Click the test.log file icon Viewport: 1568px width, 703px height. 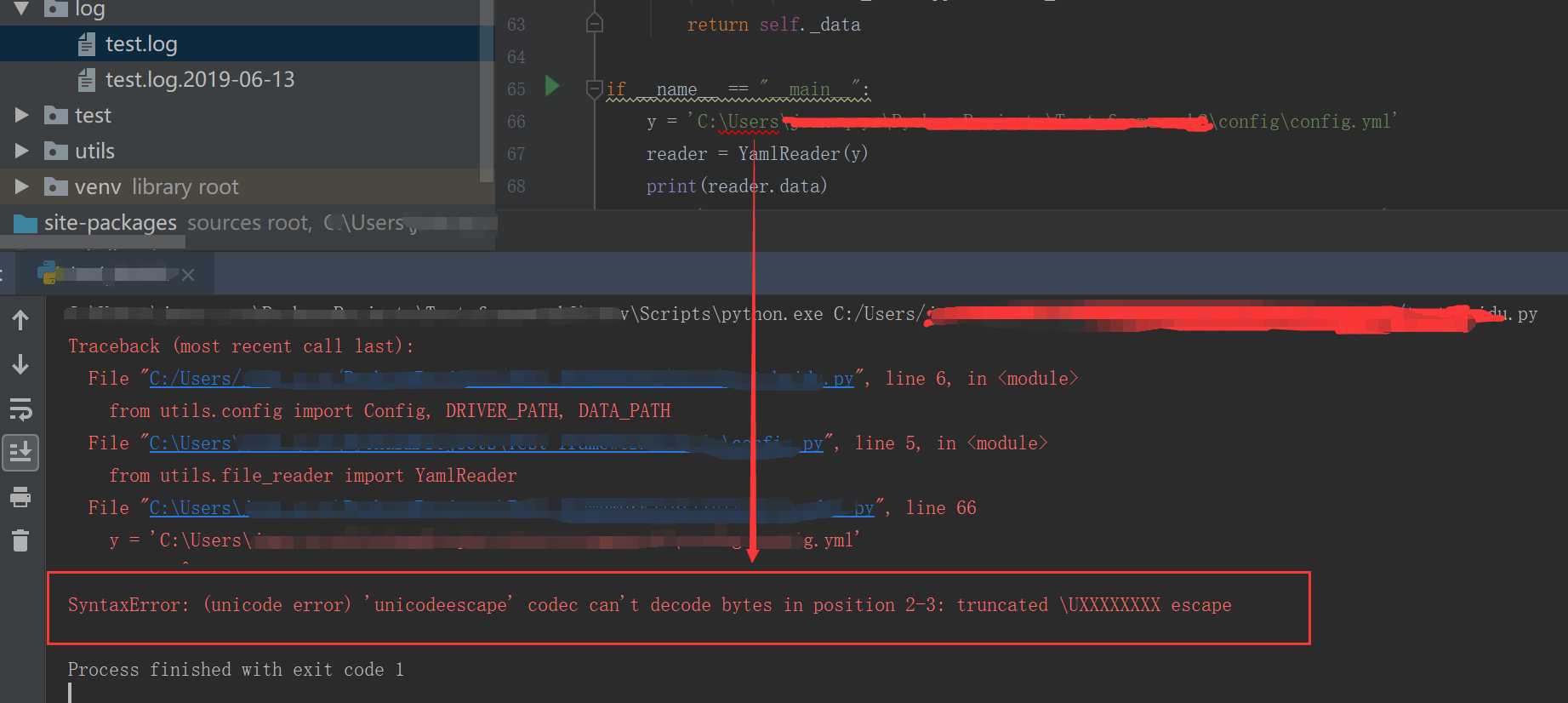[87, 44]
